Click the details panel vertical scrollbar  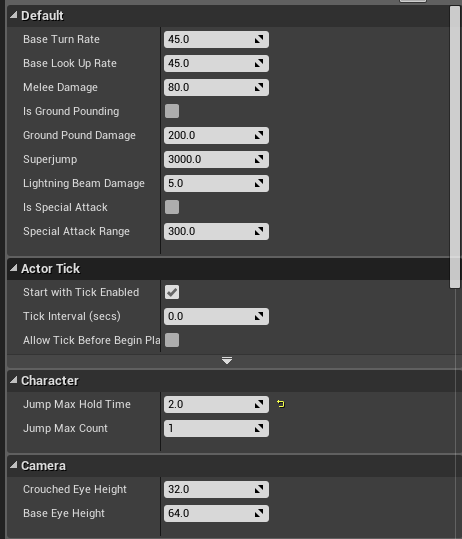coord(454,147)
